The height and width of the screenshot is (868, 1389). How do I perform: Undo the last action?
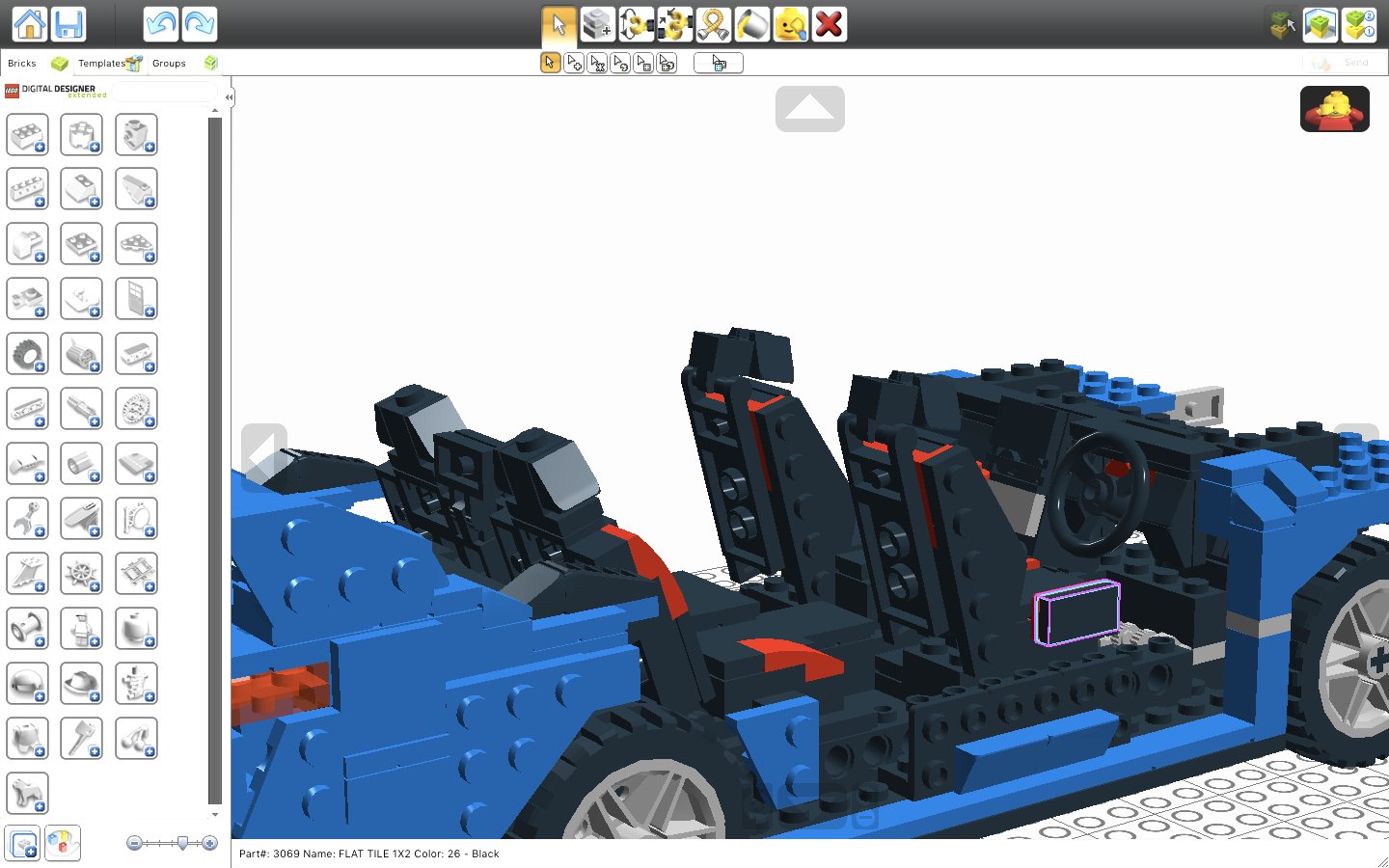(161, 24)
